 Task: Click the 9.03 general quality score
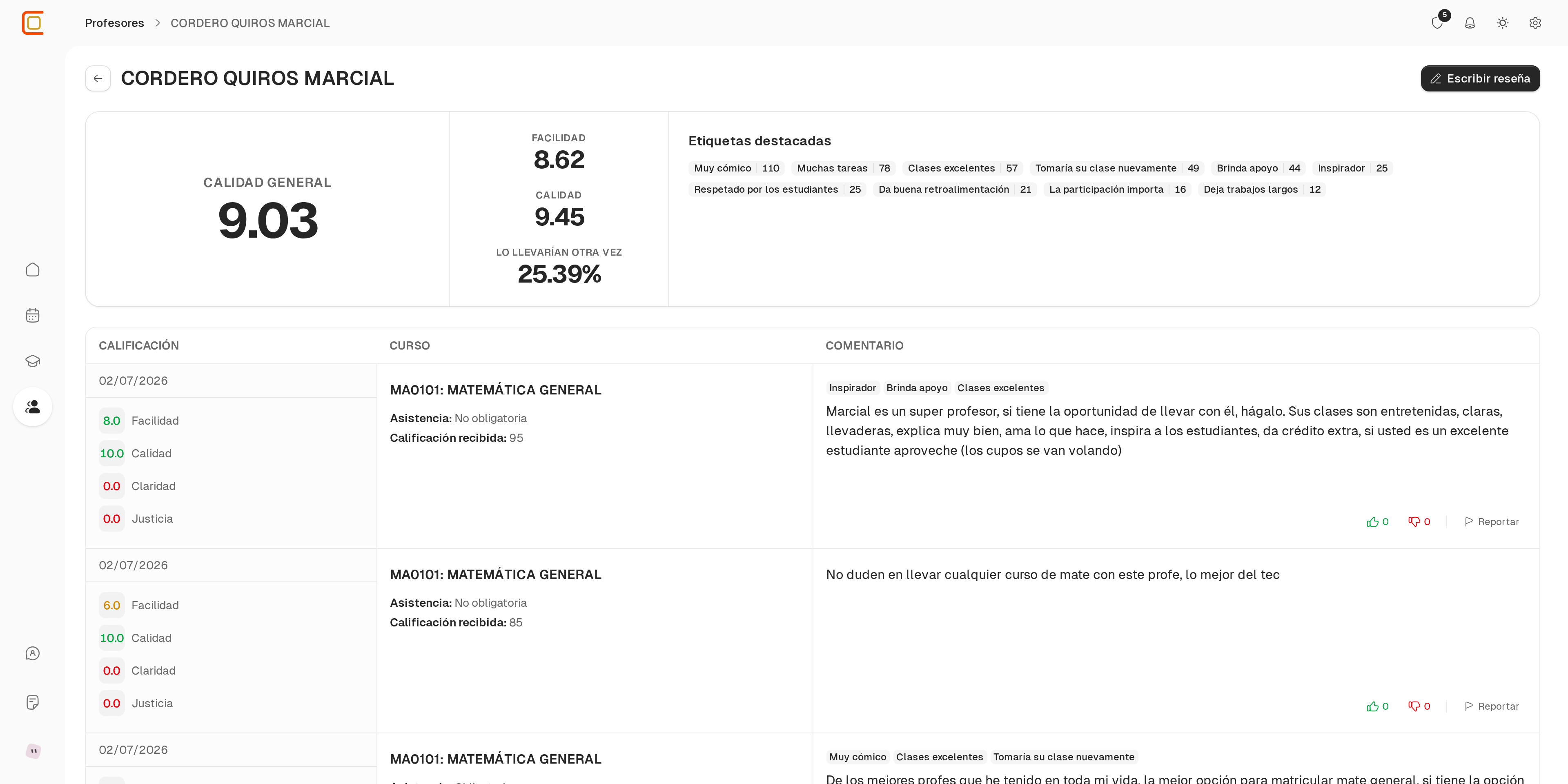tap(268, 220)
